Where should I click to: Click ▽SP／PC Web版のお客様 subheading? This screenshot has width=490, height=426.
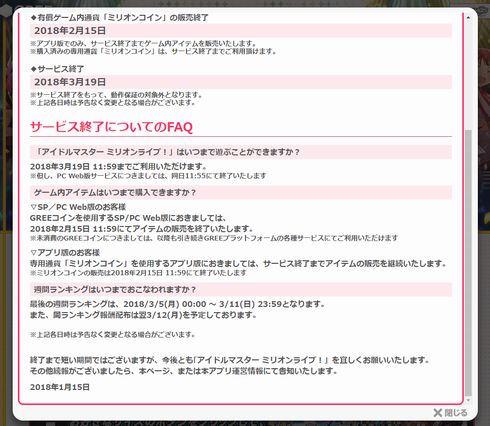tap(78, 207)
